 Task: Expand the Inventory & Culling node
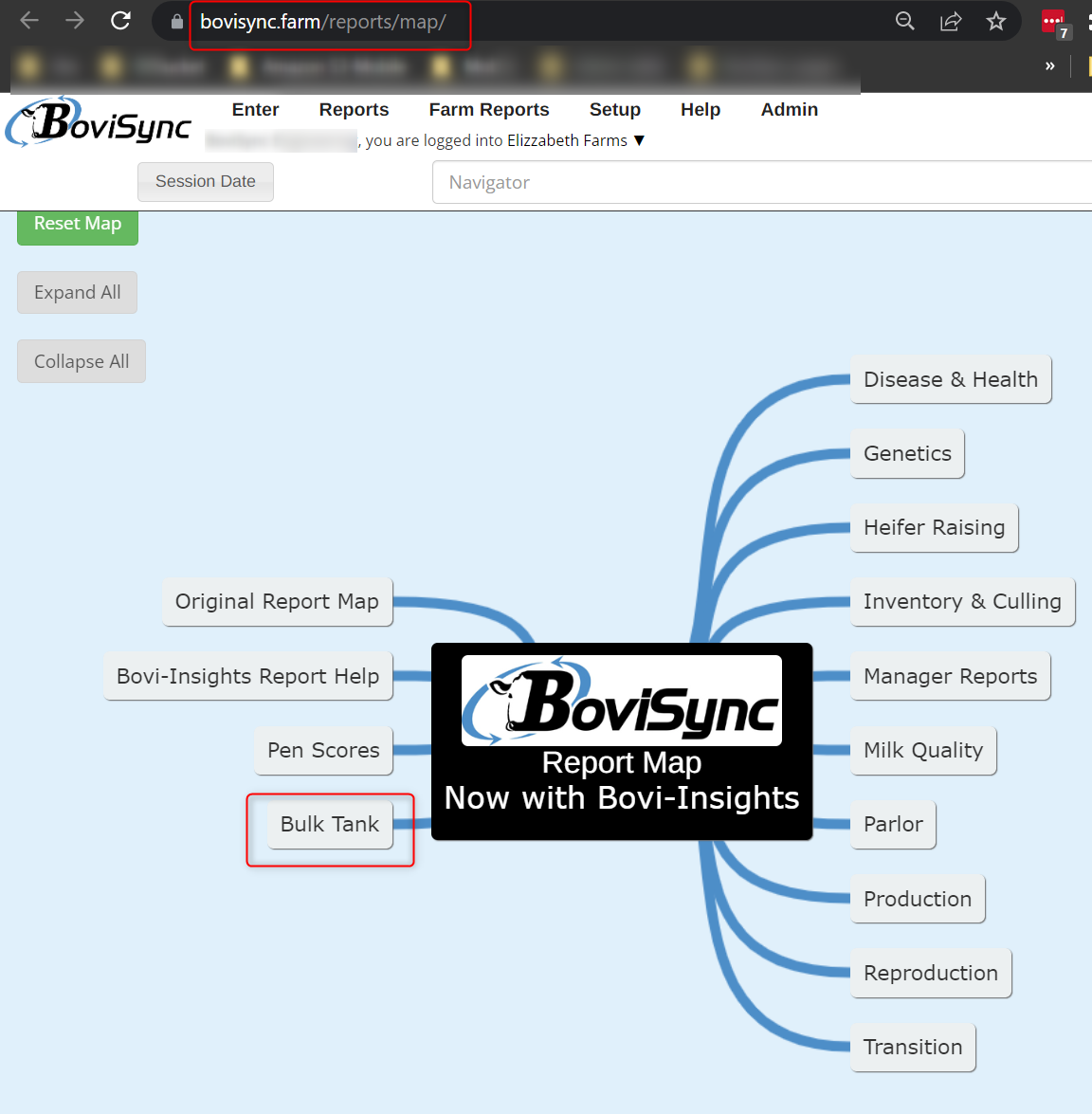click(x=963, y=602)
